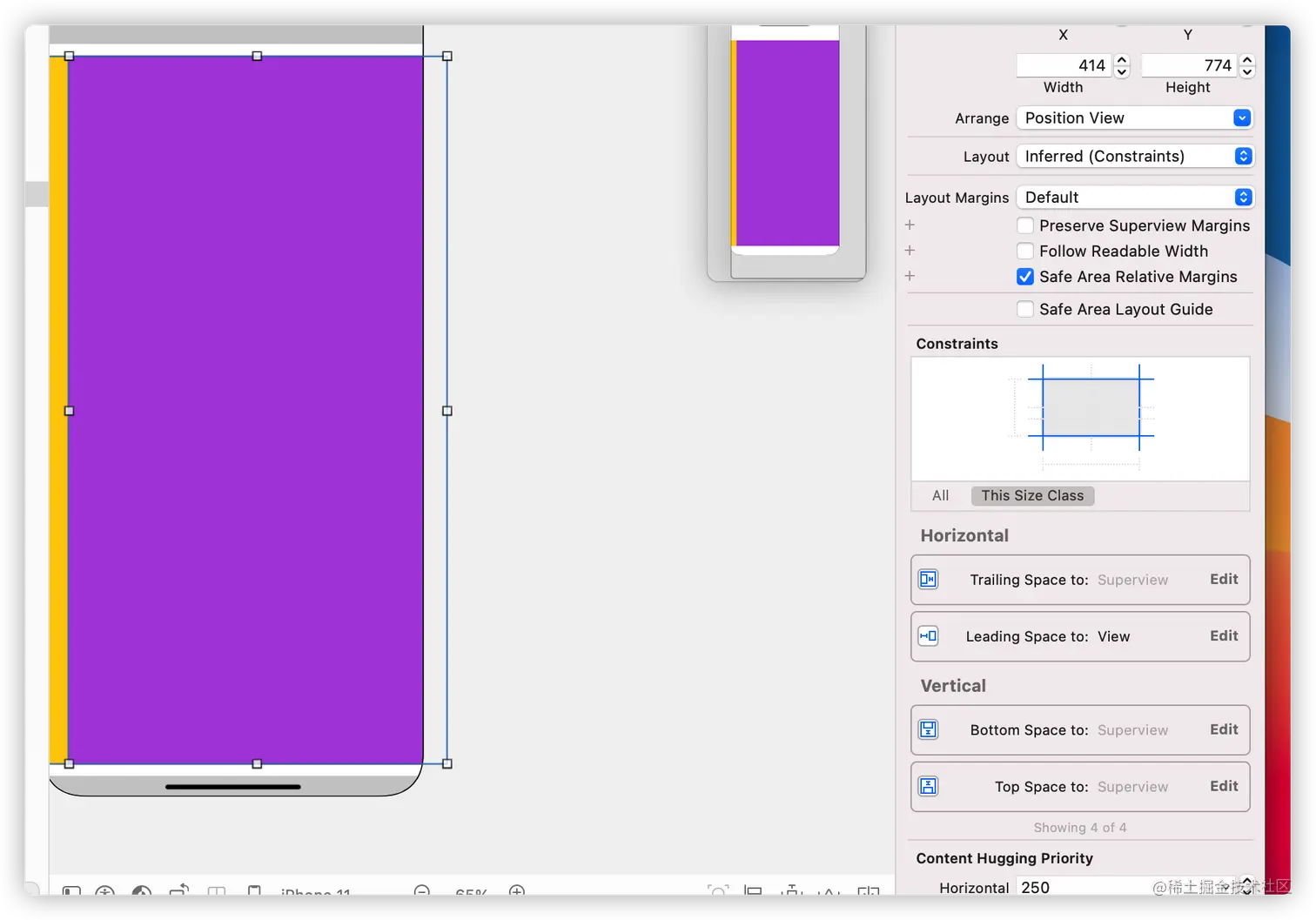Click the bottom-right handle of the selection

(447, 763)
